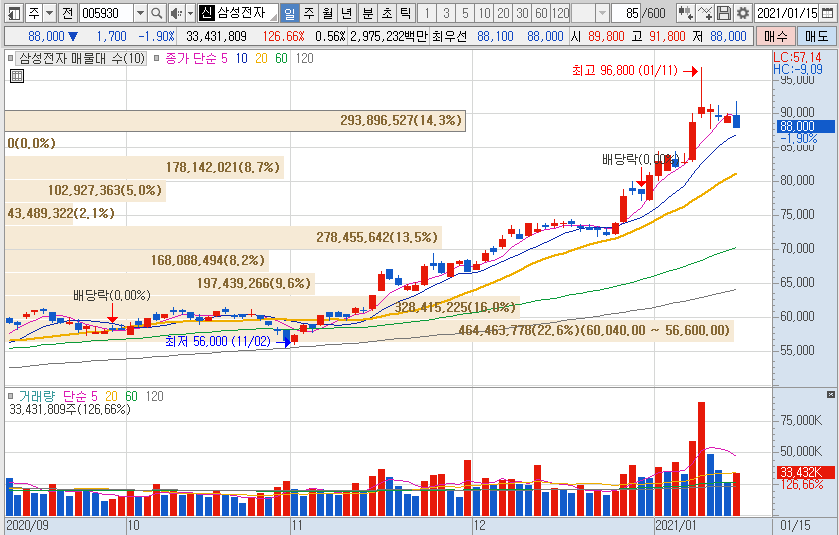Click square marker before 삼성전자 매물대 label
Screen dimensions: 839x535
click(10, 58)
